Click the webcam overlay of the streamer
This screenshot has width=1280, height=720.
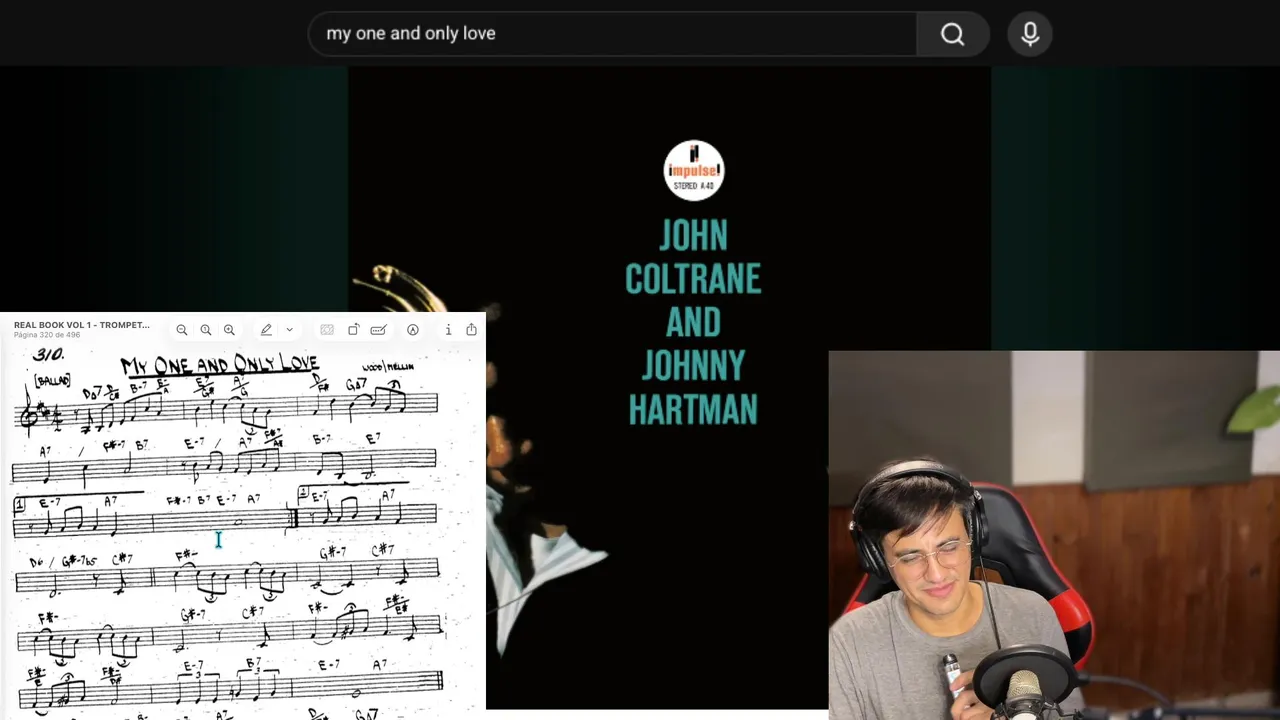(1054, 535)
